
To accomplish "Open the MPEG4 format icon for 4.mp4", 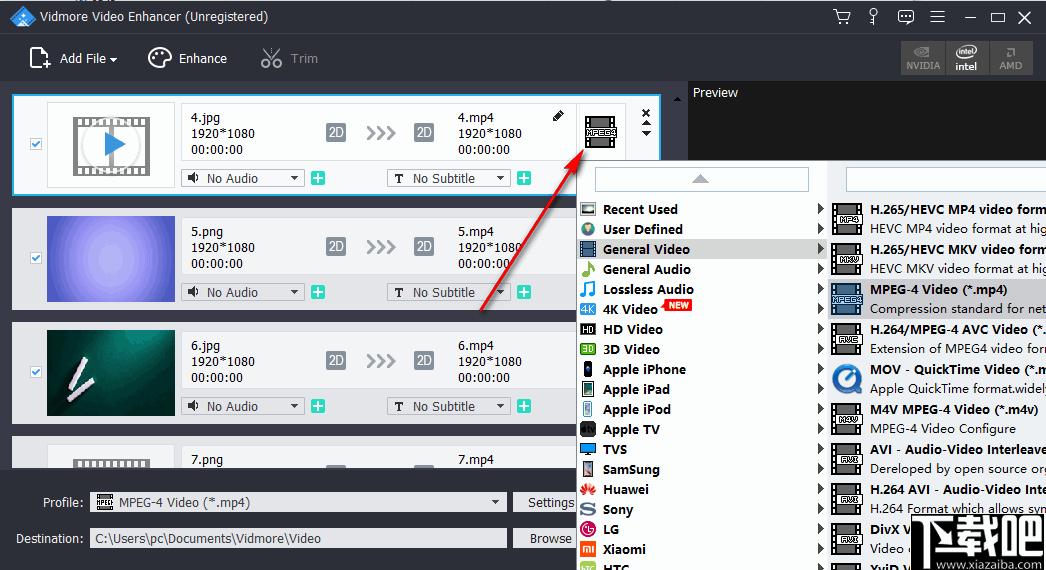I will [x=600, y=131].
